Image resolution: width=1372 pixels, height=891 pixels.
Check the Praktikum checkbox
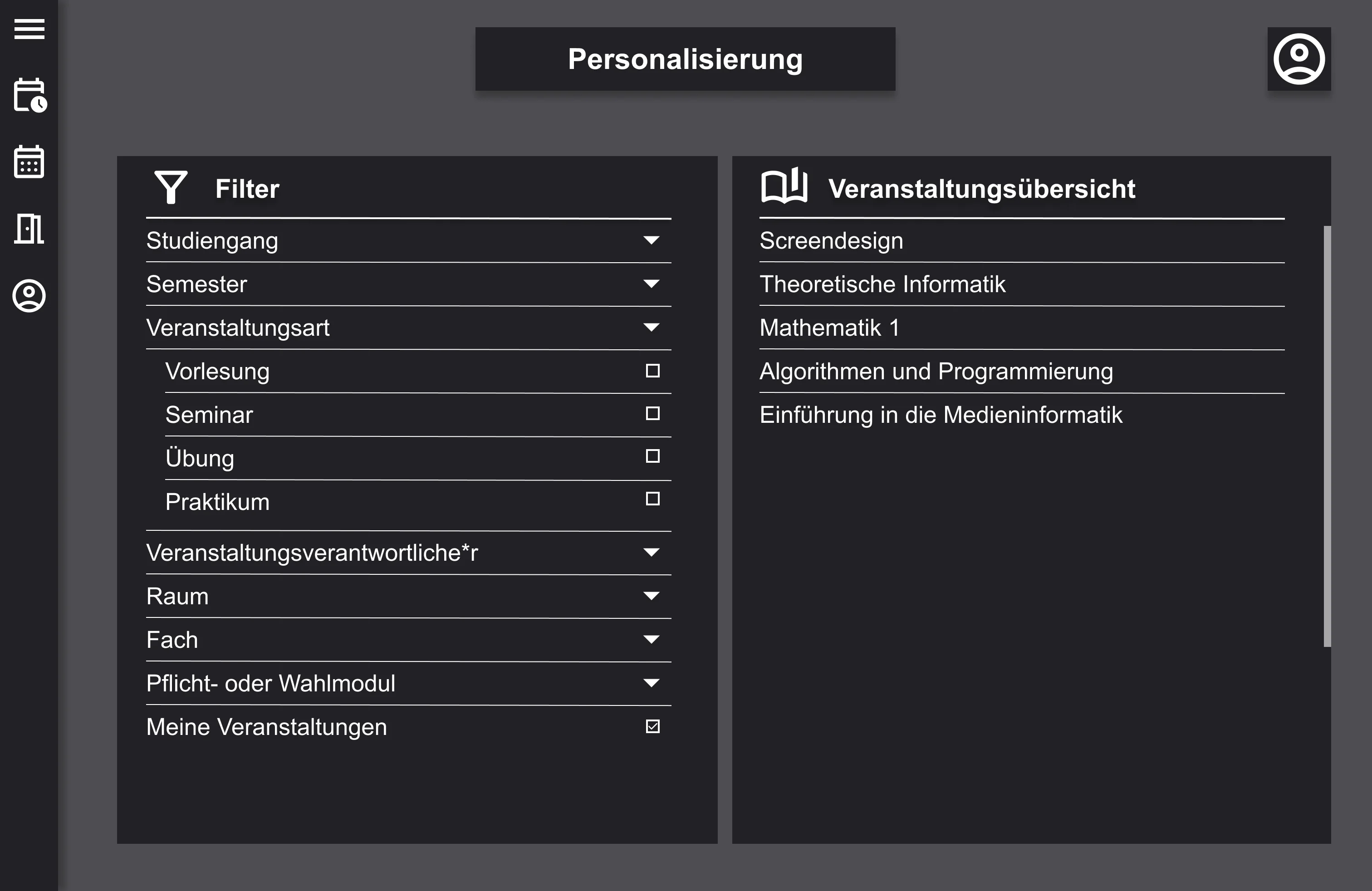click(x=652, y=499)
